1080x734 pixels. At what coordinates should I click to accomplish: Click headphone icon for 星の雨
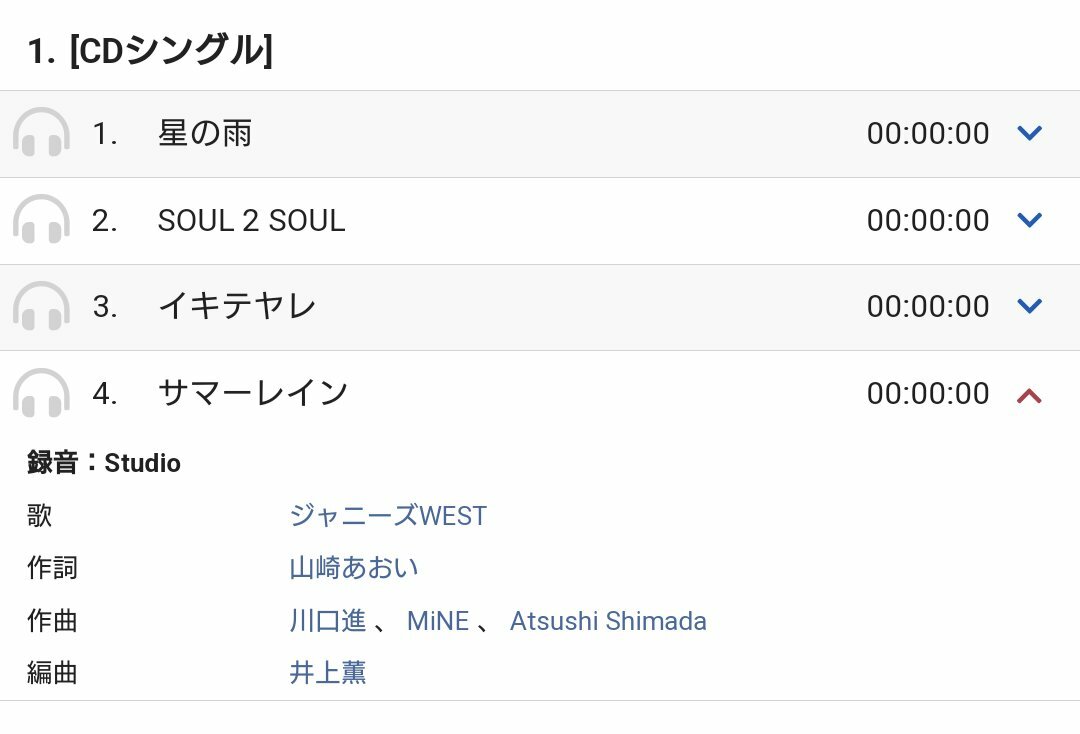pyautogui.click(x=41, y=134)
